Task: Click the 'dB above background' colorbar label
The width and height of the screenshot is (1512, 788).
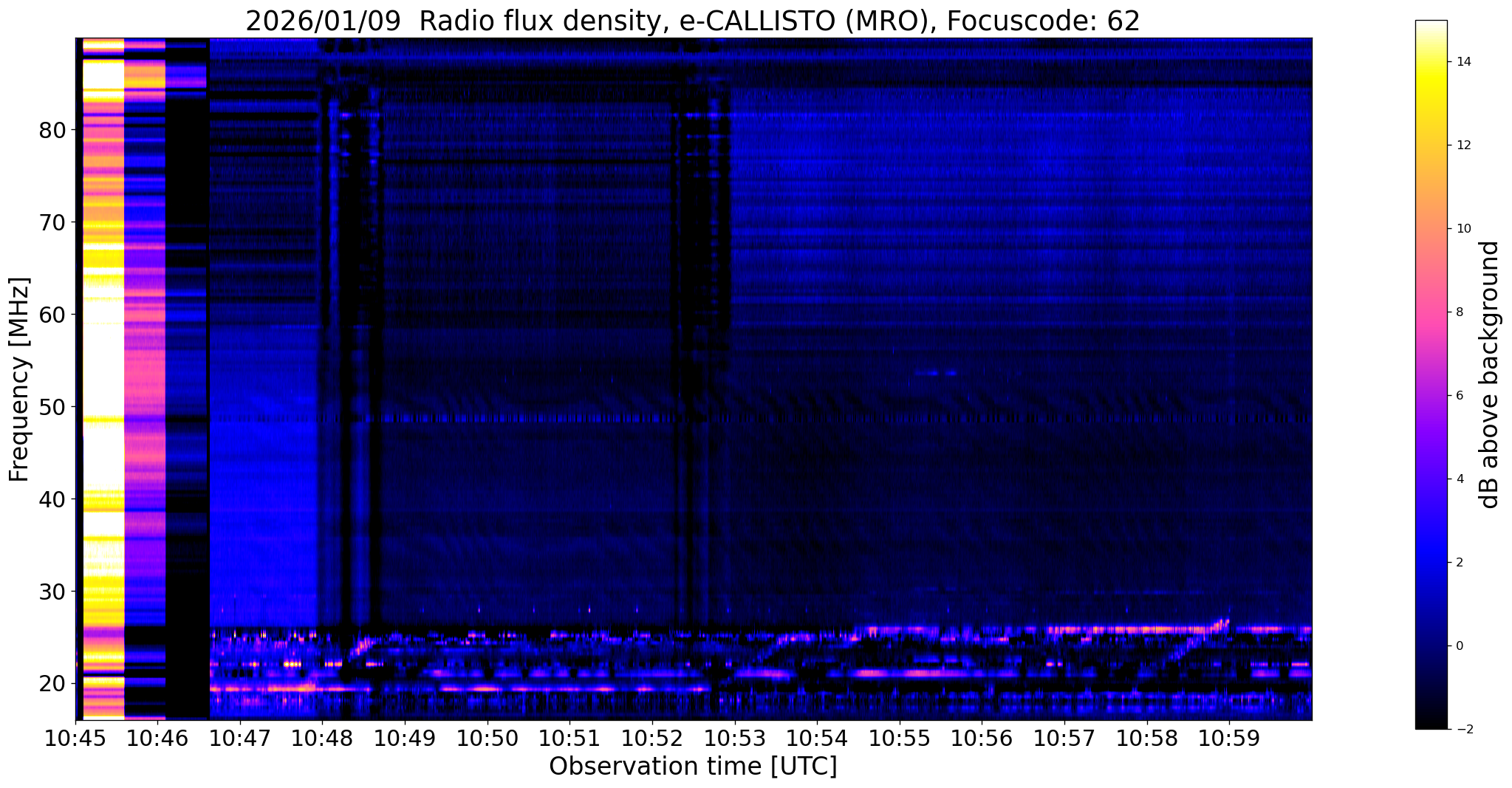Action: [1491, 374]
